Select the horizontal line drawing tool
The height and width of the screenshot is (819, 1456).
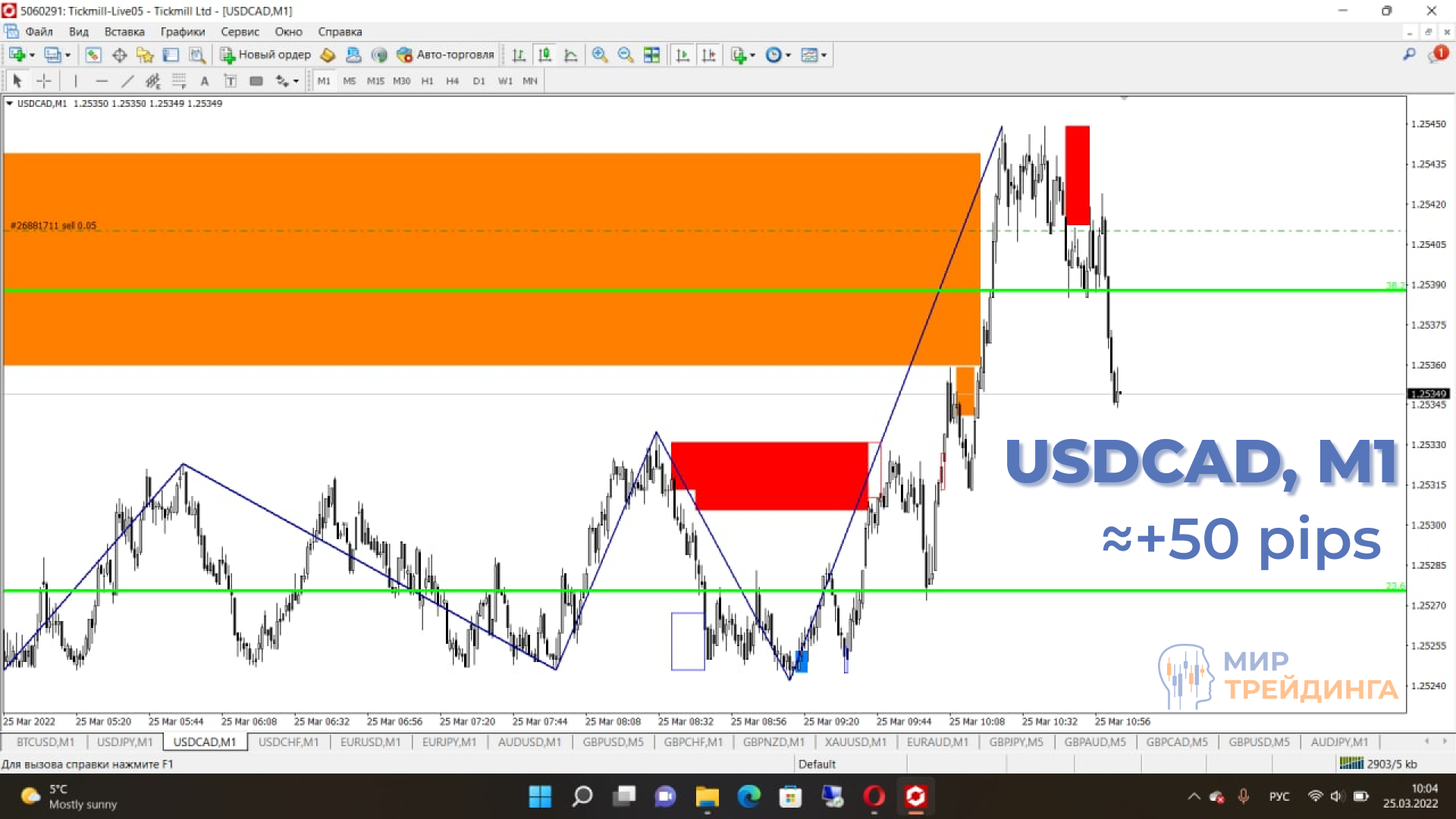tap(102, 80)
